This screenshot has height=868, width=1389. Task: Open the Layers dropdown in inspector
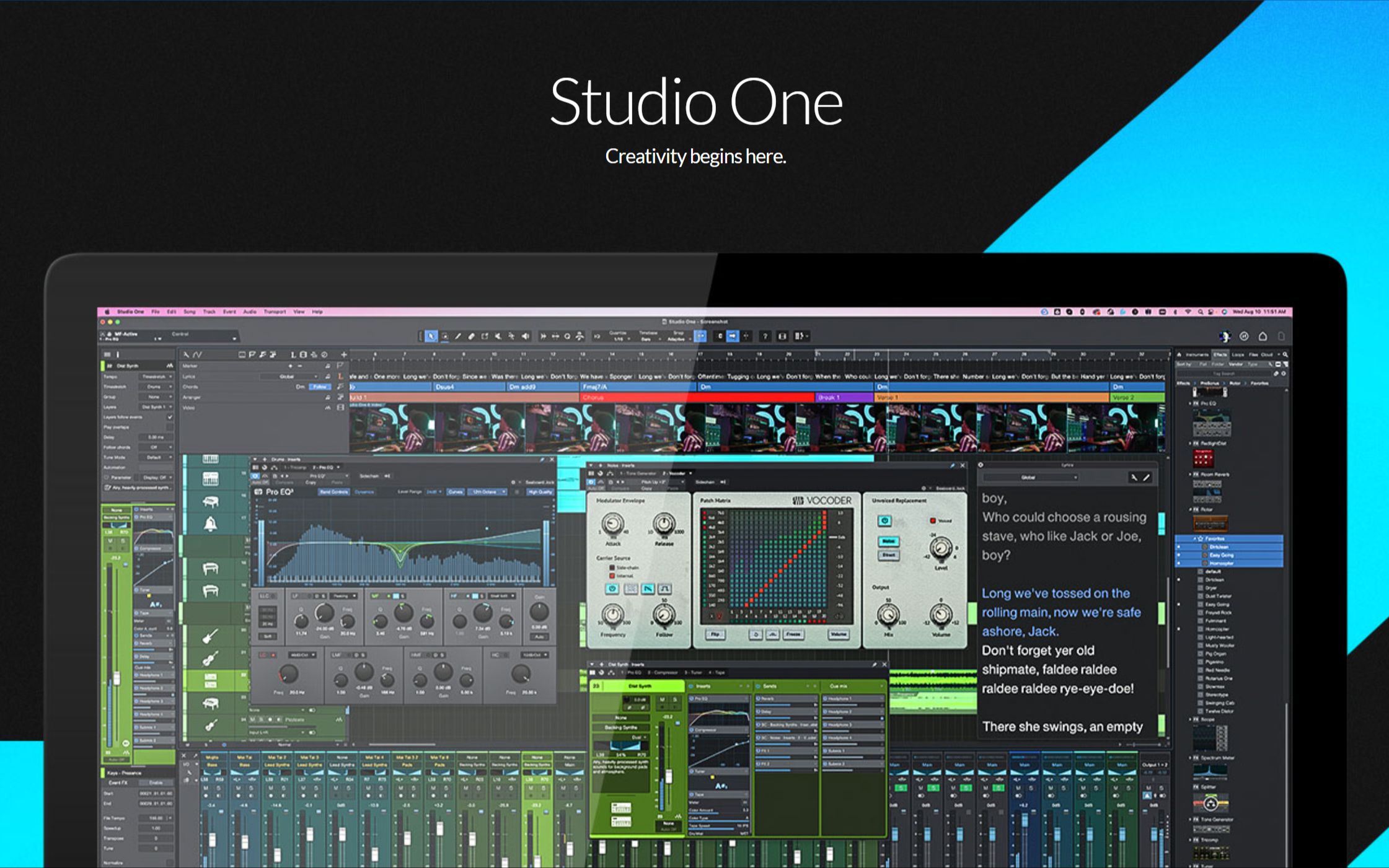pos(156,407)
